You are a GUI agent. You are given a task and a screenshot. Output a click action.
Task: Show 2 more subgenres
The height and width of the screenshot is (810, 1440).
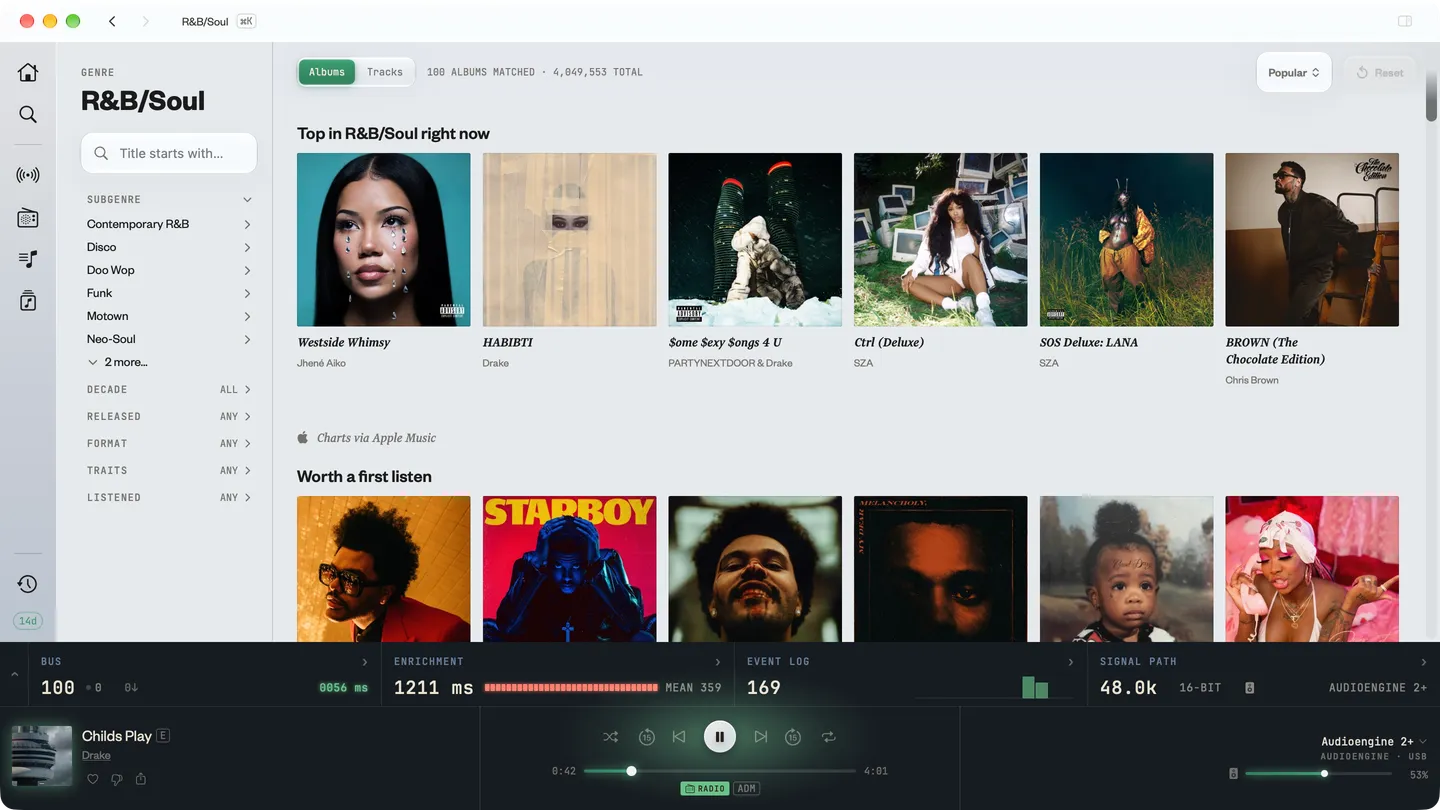[x=118, y=362]
